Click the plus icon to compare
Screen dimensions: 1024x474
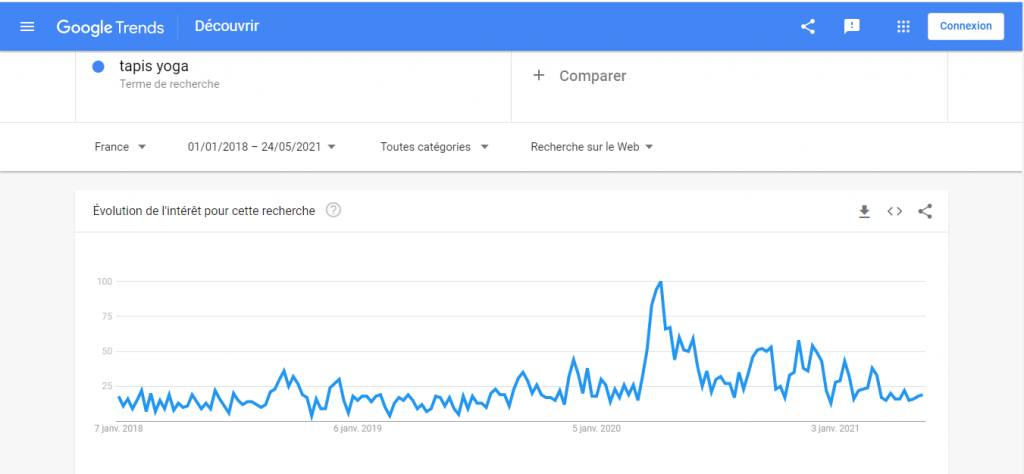[x=539, y=76]
